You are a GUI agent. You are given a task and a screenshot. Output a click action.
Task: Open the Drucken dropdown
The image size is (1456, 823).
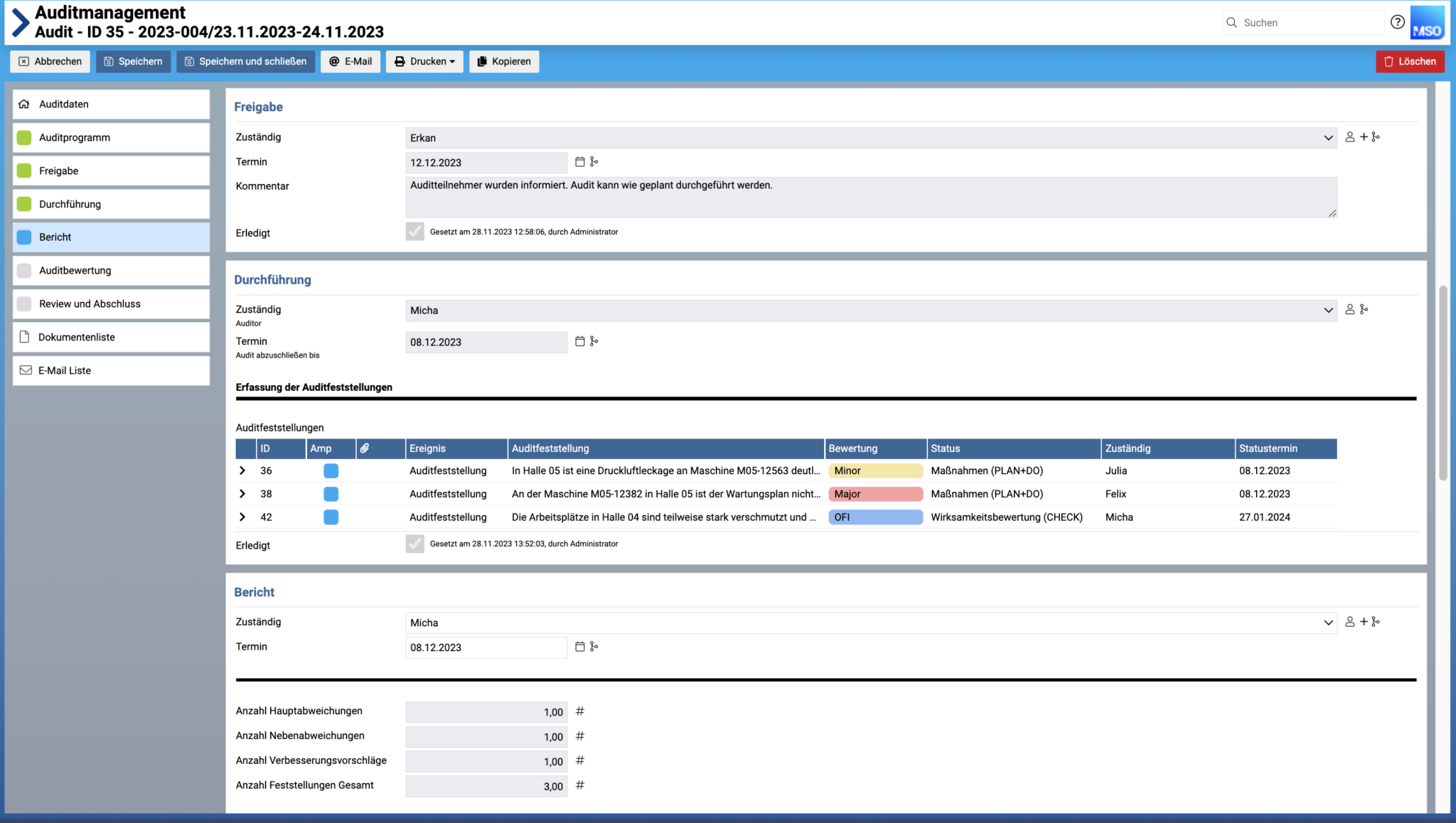tap(424, 61)
